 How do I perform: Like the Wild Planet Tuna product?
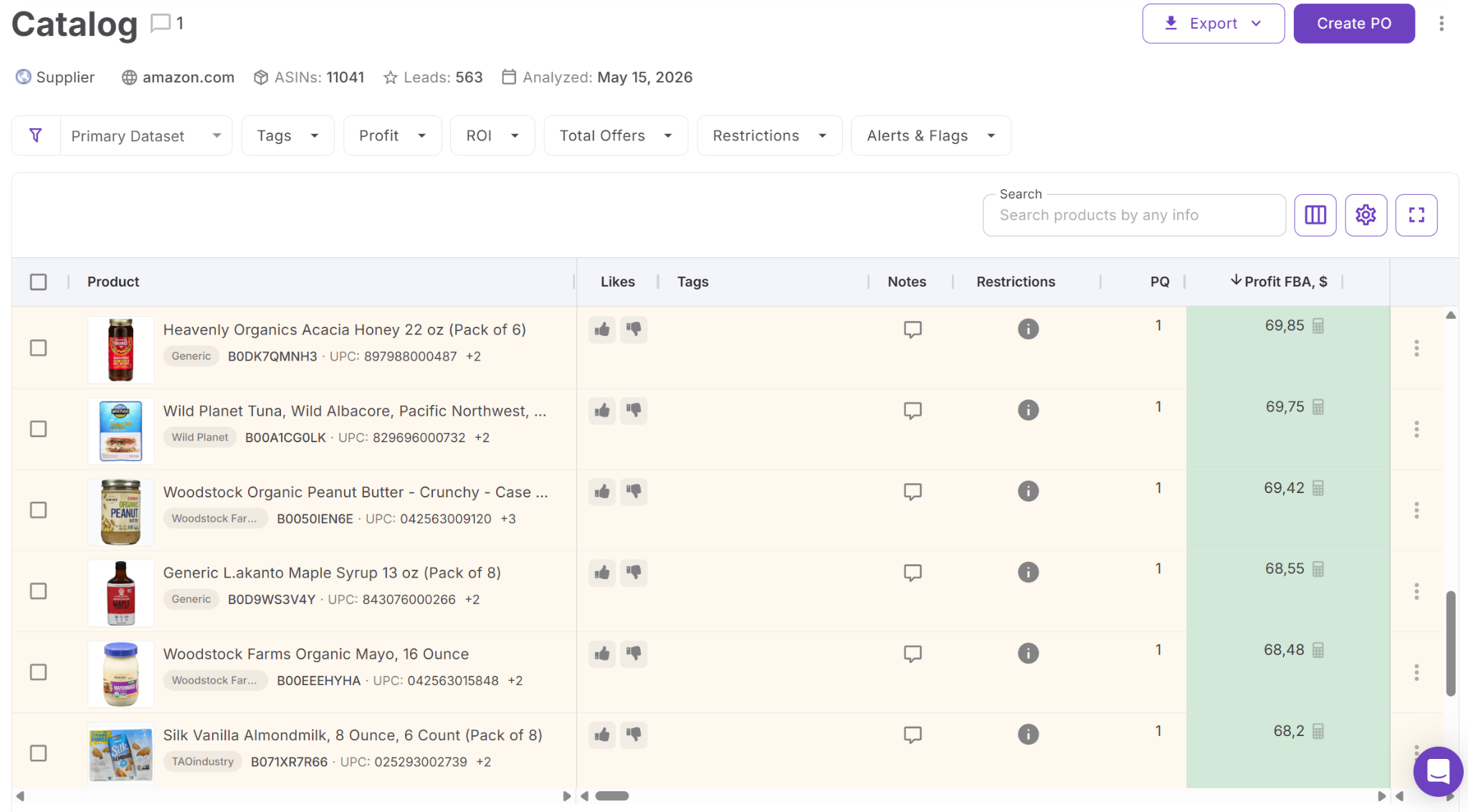click(602, 411)
